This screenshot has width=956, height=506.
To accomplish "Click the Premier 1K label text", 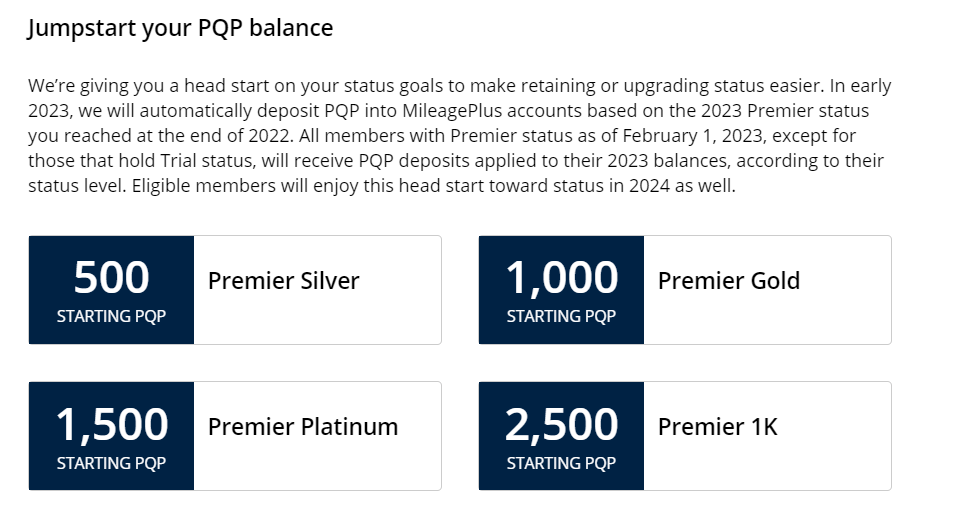I will pos(718,427).
